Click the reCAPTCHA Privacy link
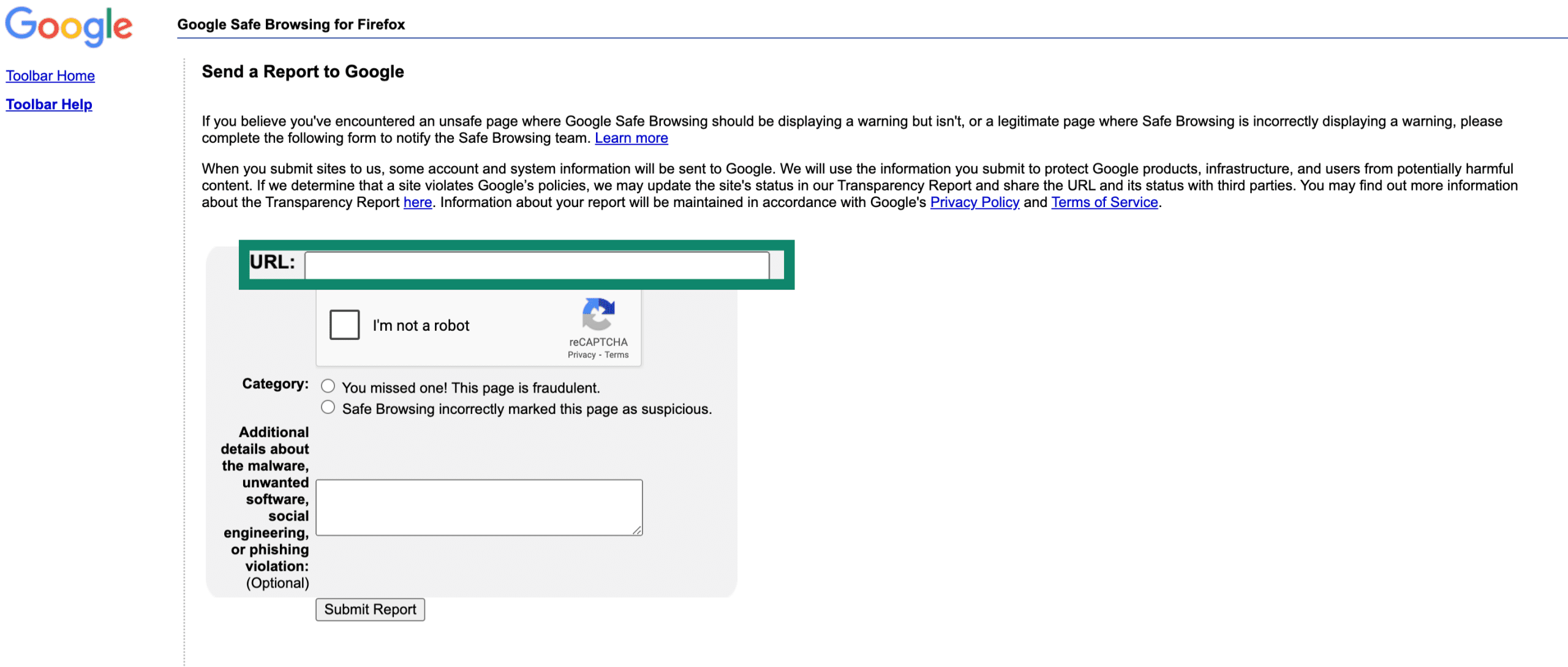 click(581, 354)
